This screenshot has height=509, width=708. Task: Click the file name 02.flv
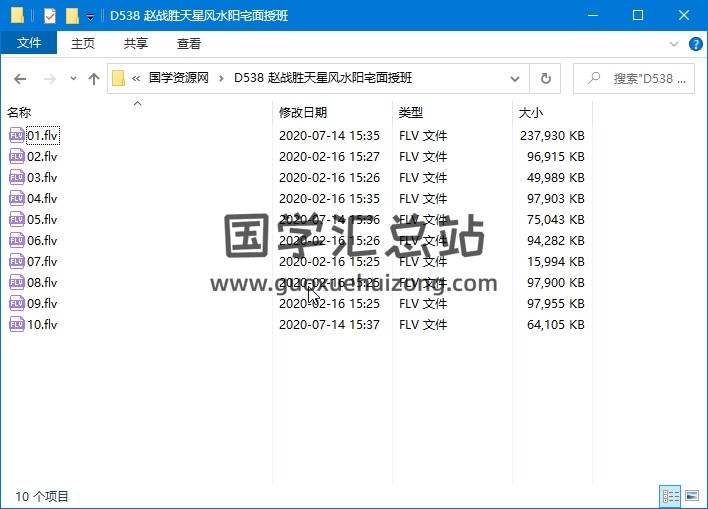coord(42,157)
